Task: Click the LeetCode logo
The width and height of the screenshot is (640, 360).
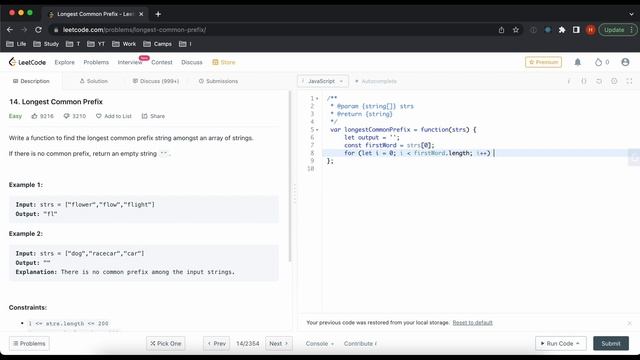Action: [27, 62]
